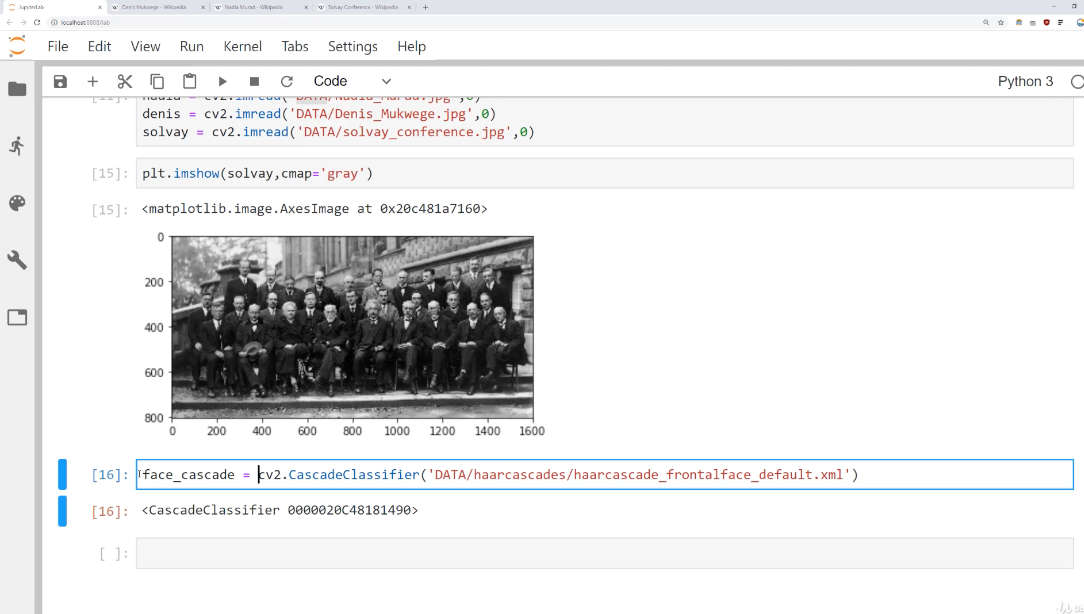
Task: Click the Solvay conference plot image output
Action: [353, 328]
